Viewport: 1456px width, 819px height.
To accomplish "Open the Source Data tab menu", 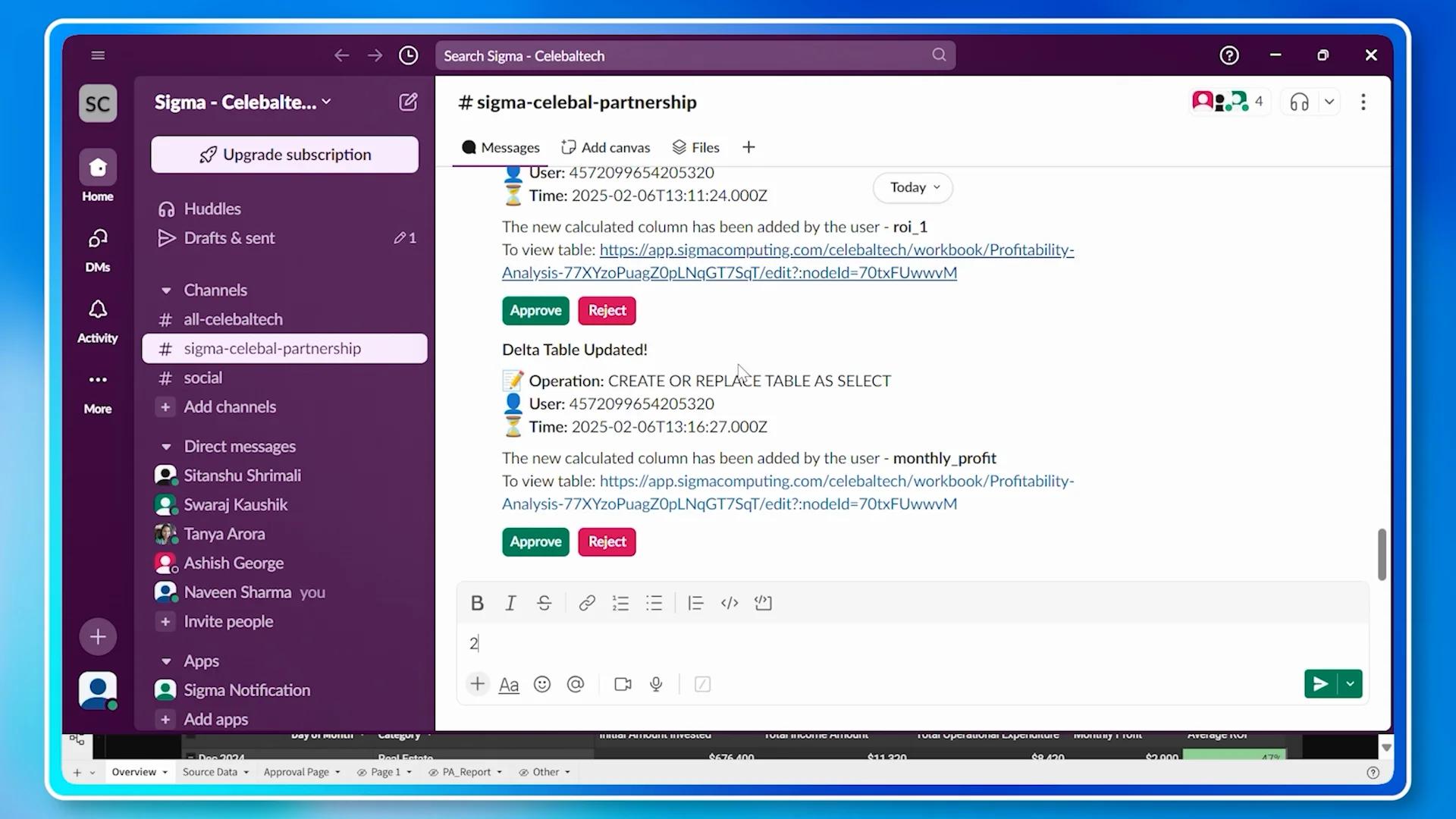I will point(246,773).
